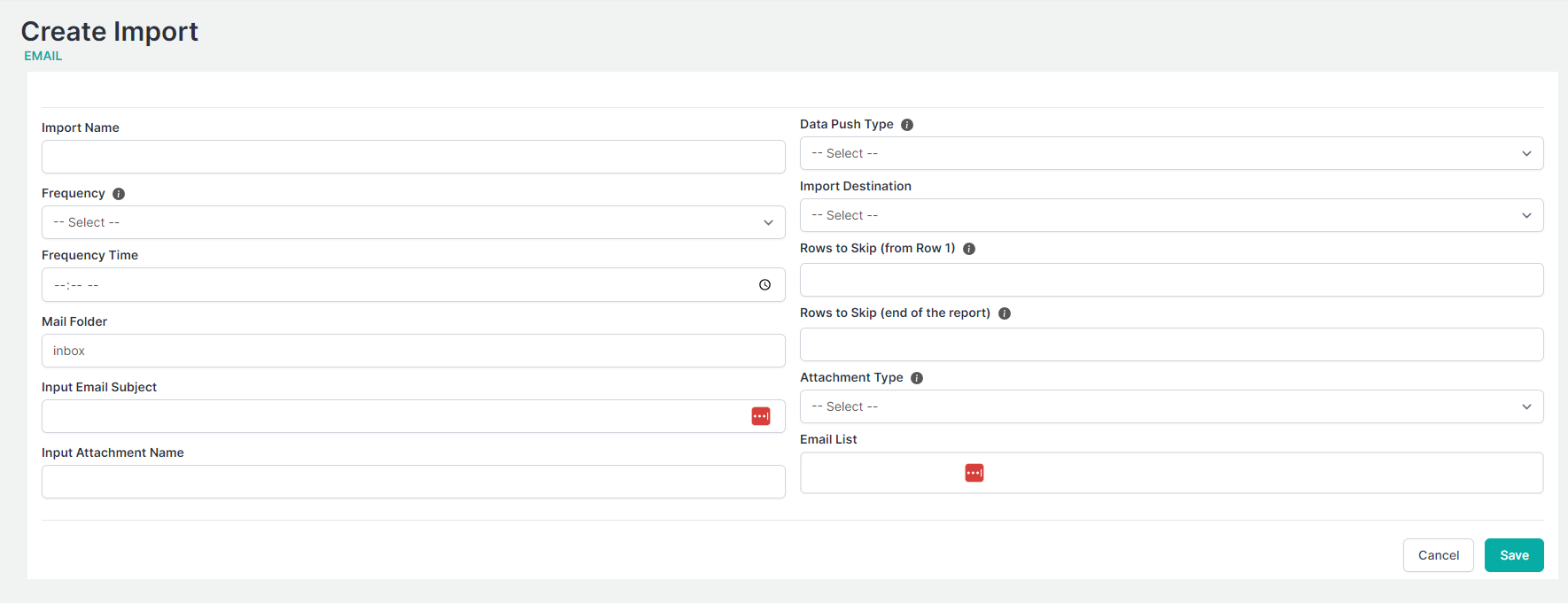Viewport: 1568px width, 603px height.
Task: Click into the Mail Folder field
Action: pos(413,351)
